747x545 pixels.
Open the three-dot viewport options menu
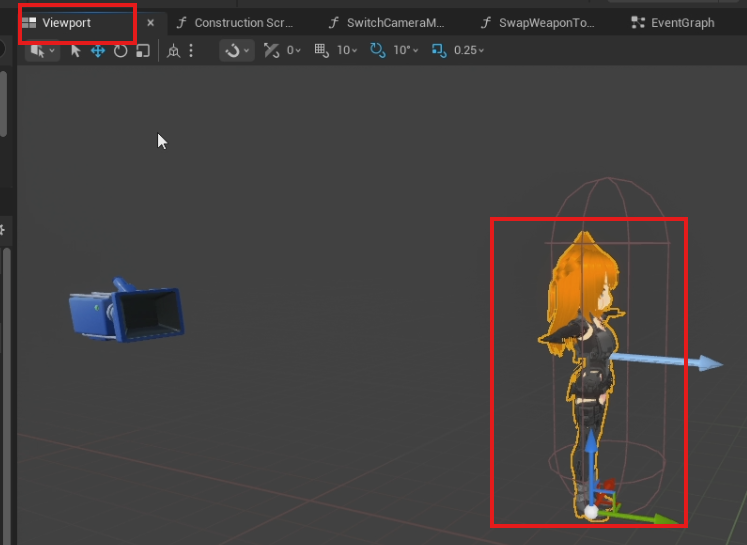click(191, 50)
